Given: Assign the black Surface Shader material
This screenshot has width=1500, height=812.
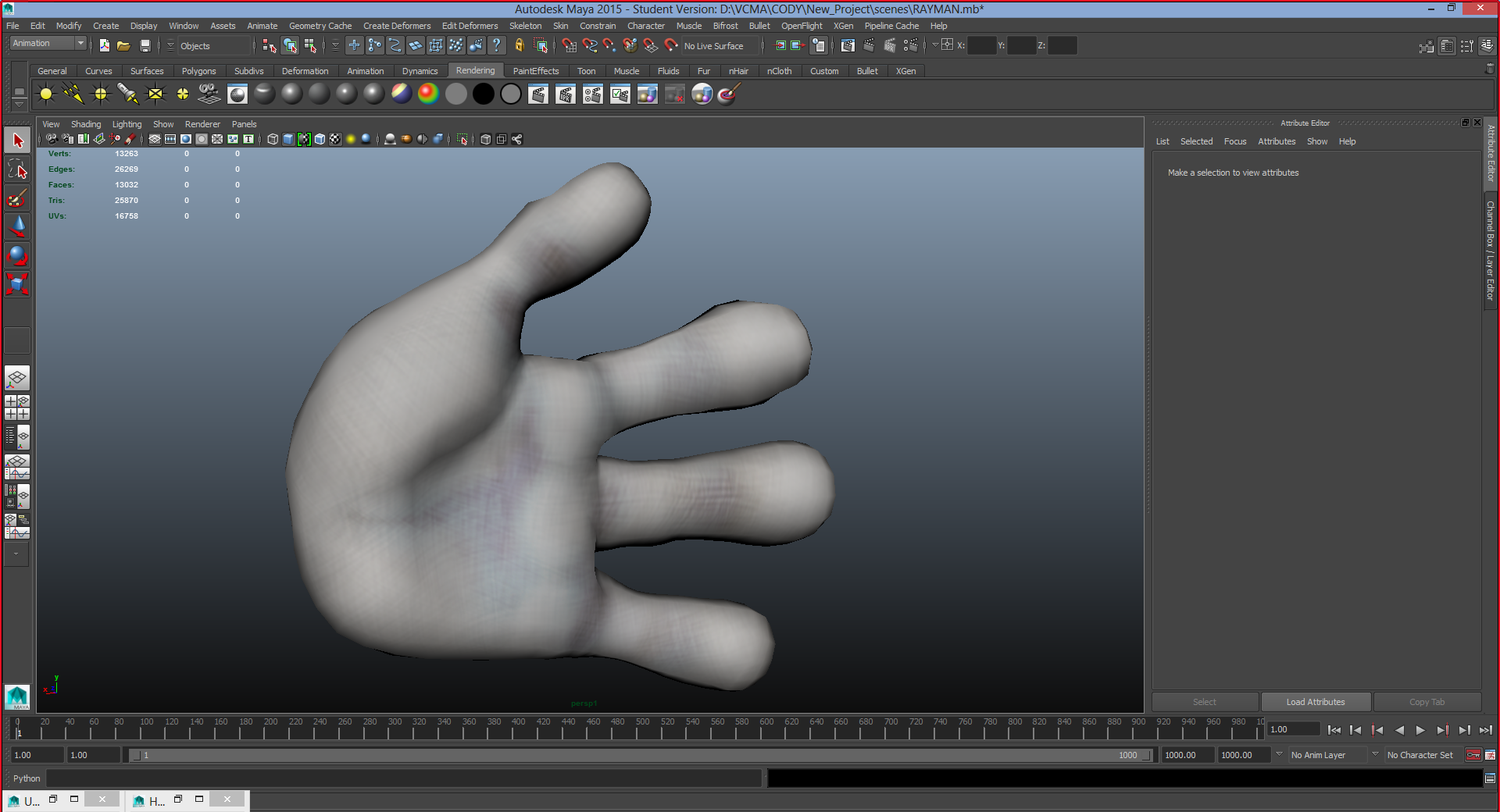Looking at the screenshot, I should (484, 94).
